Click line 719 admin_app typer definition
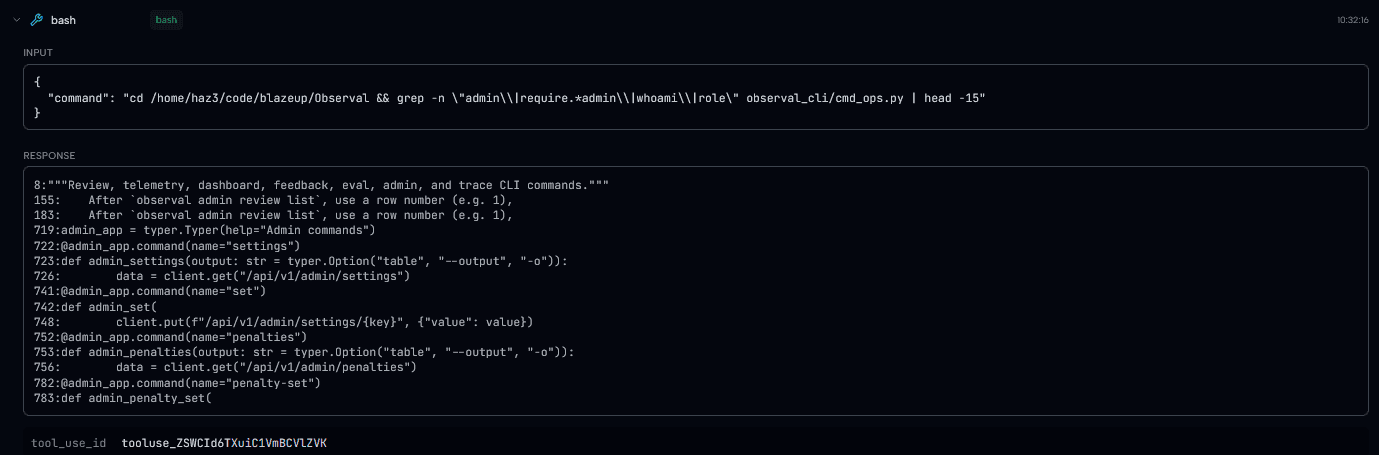This screenshot has width=1379, height=455. (x=204, y=230)
